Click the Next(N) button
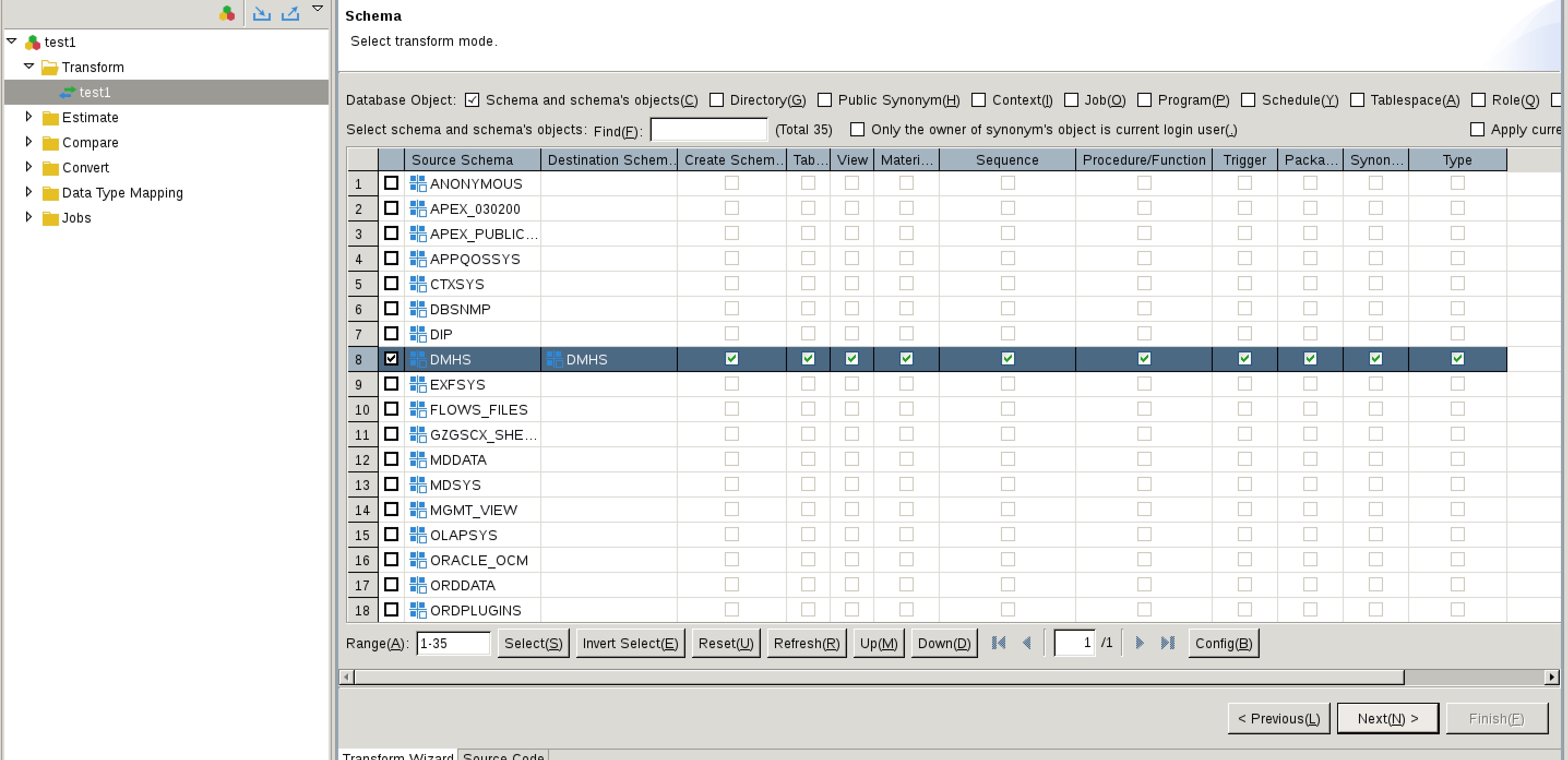The image size is (1568, 760). tap(1387, 718)
